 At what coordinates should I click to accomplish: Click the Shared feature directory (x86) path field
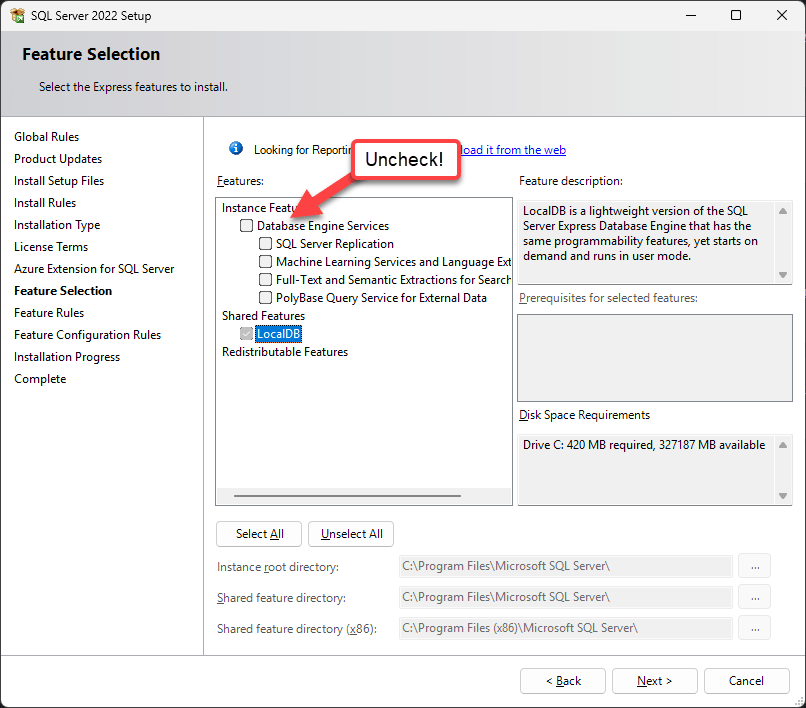click(x=566, y=628)
